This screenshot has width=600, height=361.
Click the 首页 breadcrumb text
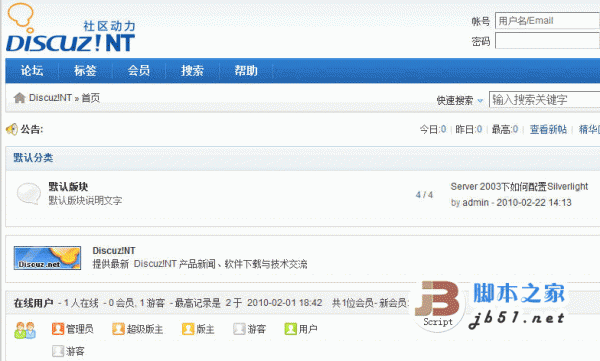click(x=91, y=98)
